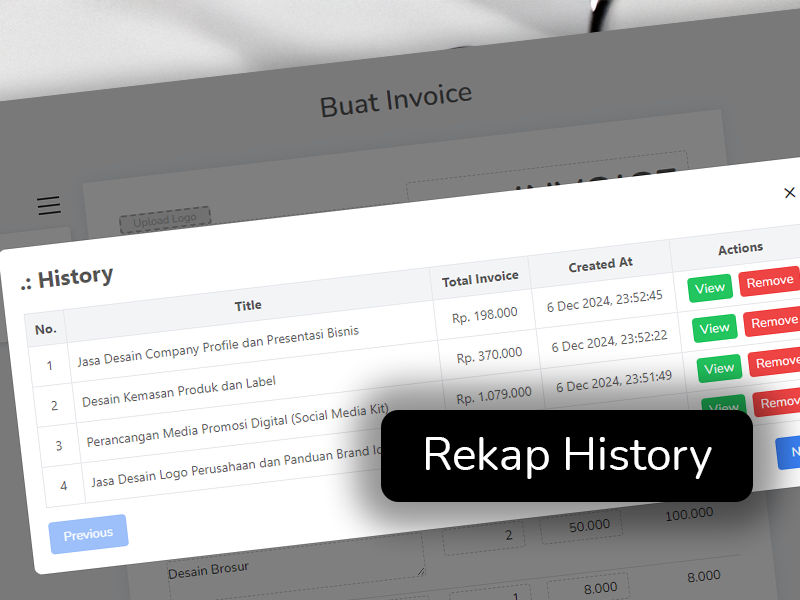Select row number 1 cell

[x=49, y=366]
